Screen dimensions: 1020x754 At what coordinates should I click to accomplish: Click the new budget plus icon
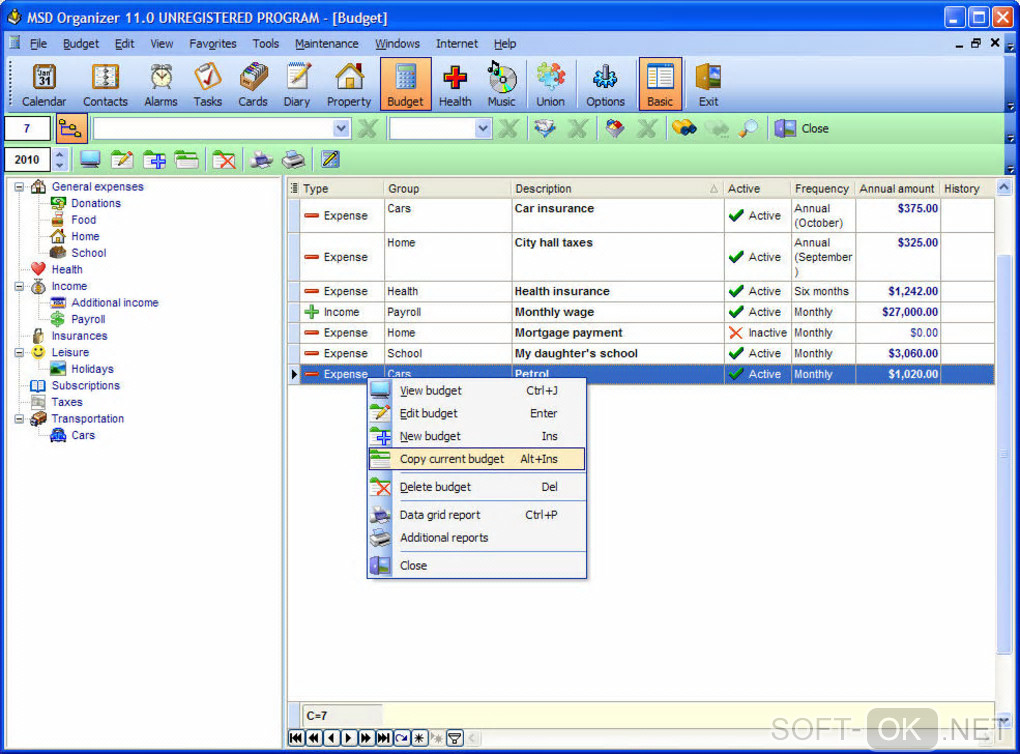tap(154, 159)
